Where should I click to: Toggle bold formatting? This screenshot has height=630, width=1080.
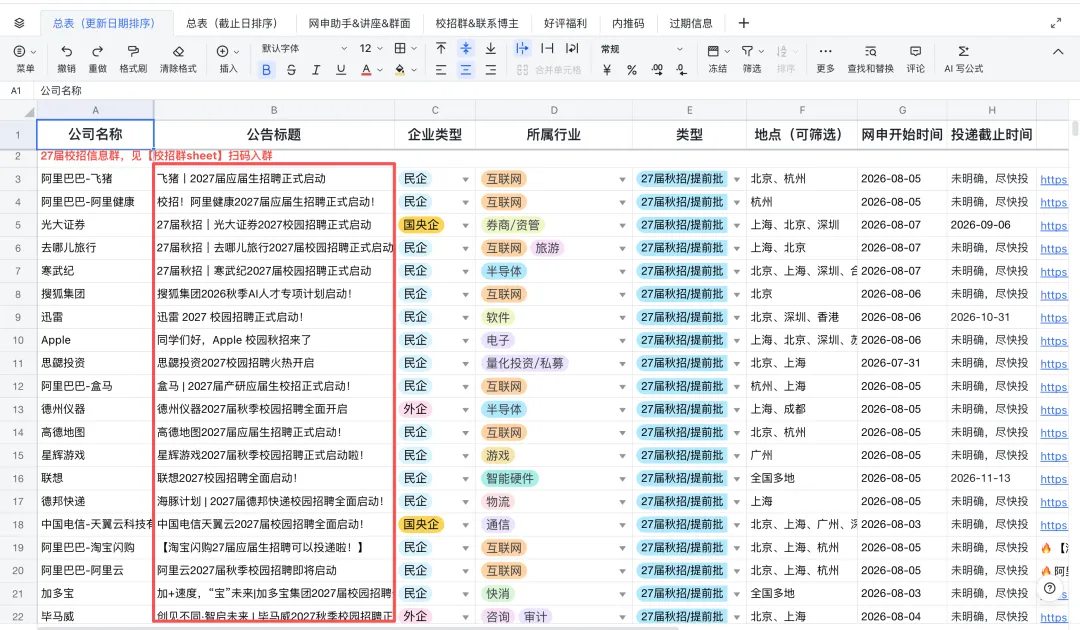(x=267, y=70)
